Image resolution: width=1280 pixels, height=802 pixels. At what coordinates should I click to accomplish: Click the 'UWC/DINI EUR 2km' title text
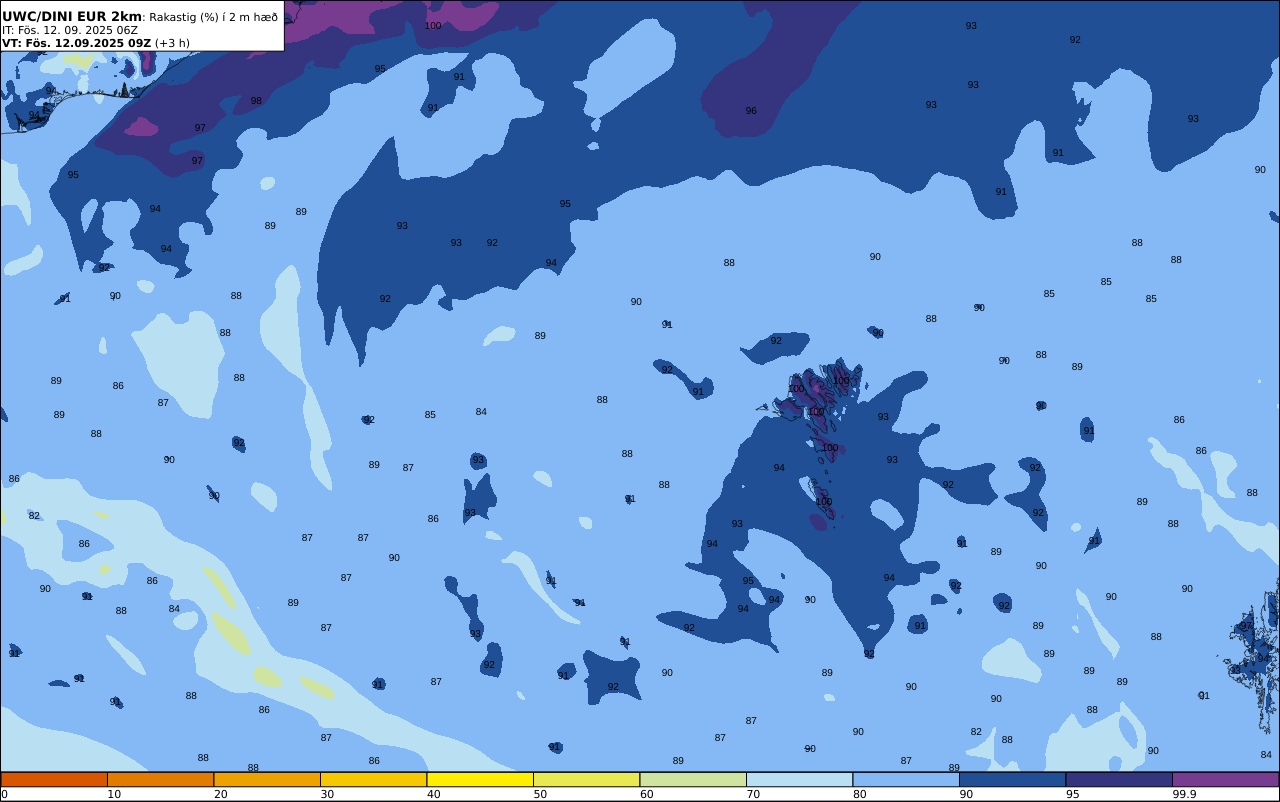(72, 16)
